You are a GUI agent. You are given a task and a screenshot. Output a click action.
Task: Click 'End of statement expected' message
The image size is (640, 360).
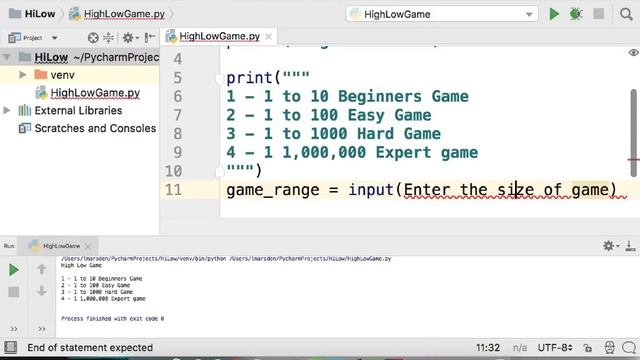point(90,348)
